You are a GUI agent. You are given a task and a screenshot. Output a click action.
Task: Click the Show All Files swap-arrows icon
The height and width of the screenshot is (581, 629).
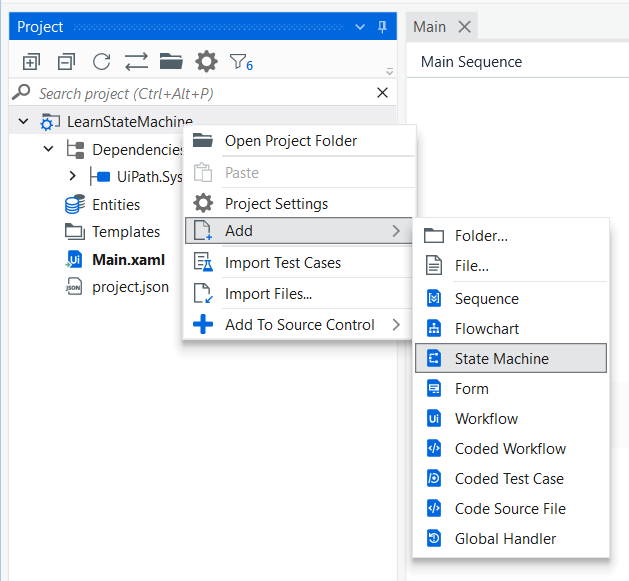[136, 62]
